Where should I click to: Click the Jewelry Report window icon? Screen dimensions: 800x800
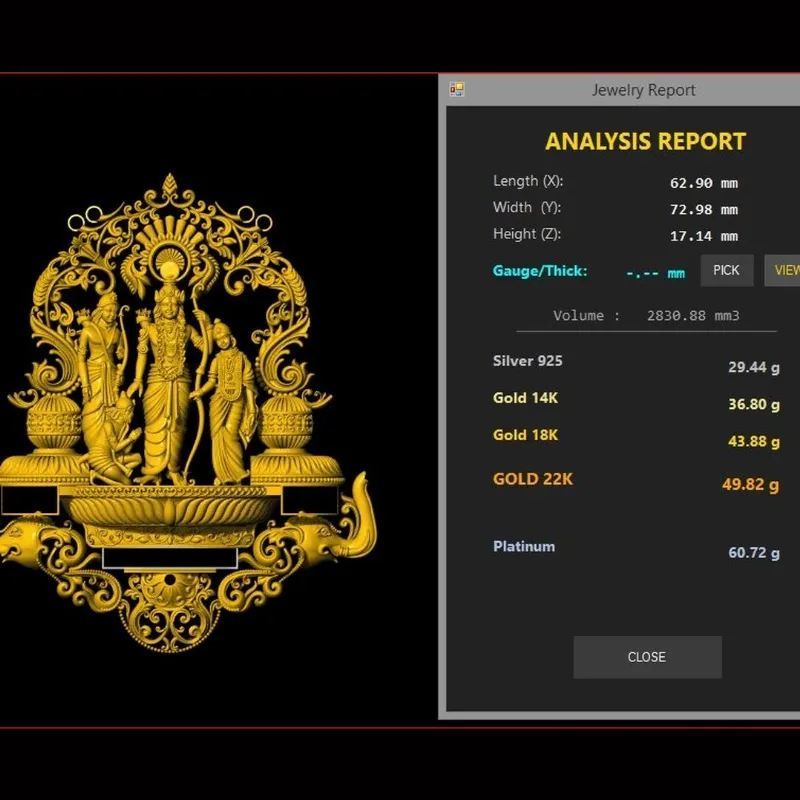click(456, 90)
